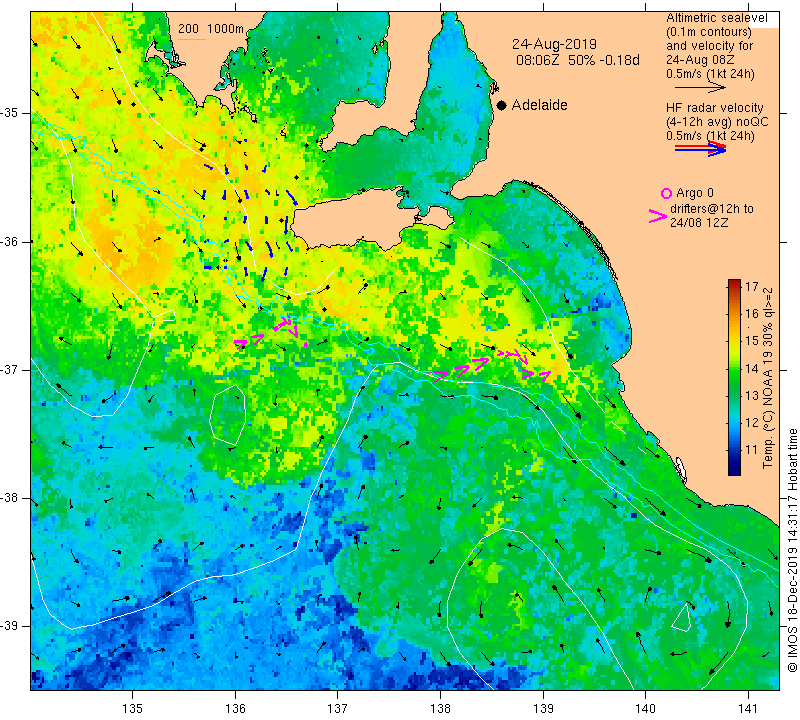The image size is (800, 720).
Task: Click the temperature color bar scale
Action: tap(734, 378)
